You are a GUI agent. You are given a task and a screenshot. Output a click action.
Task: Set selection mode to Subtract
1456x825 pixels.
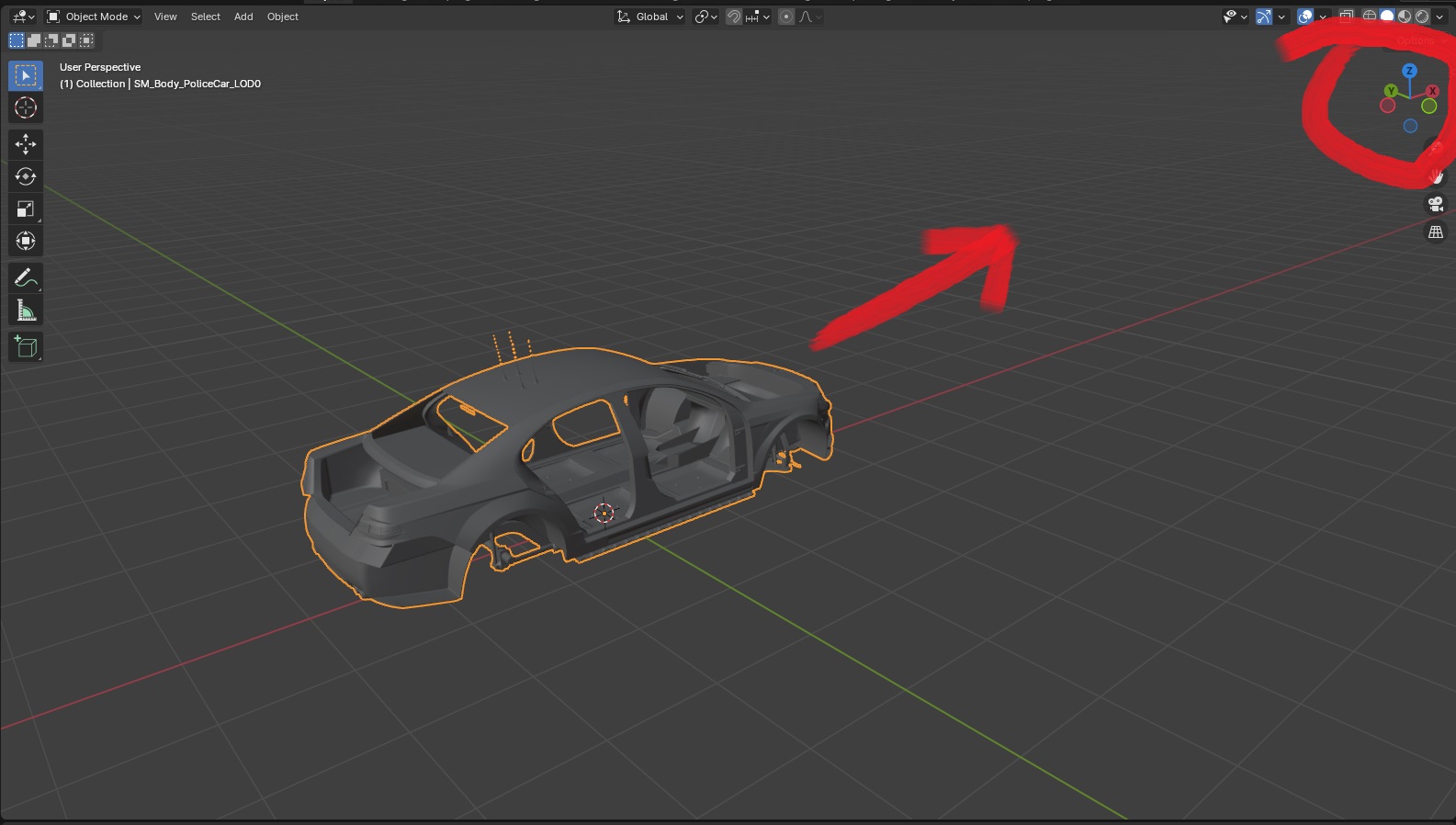click(x=51, y=40)
